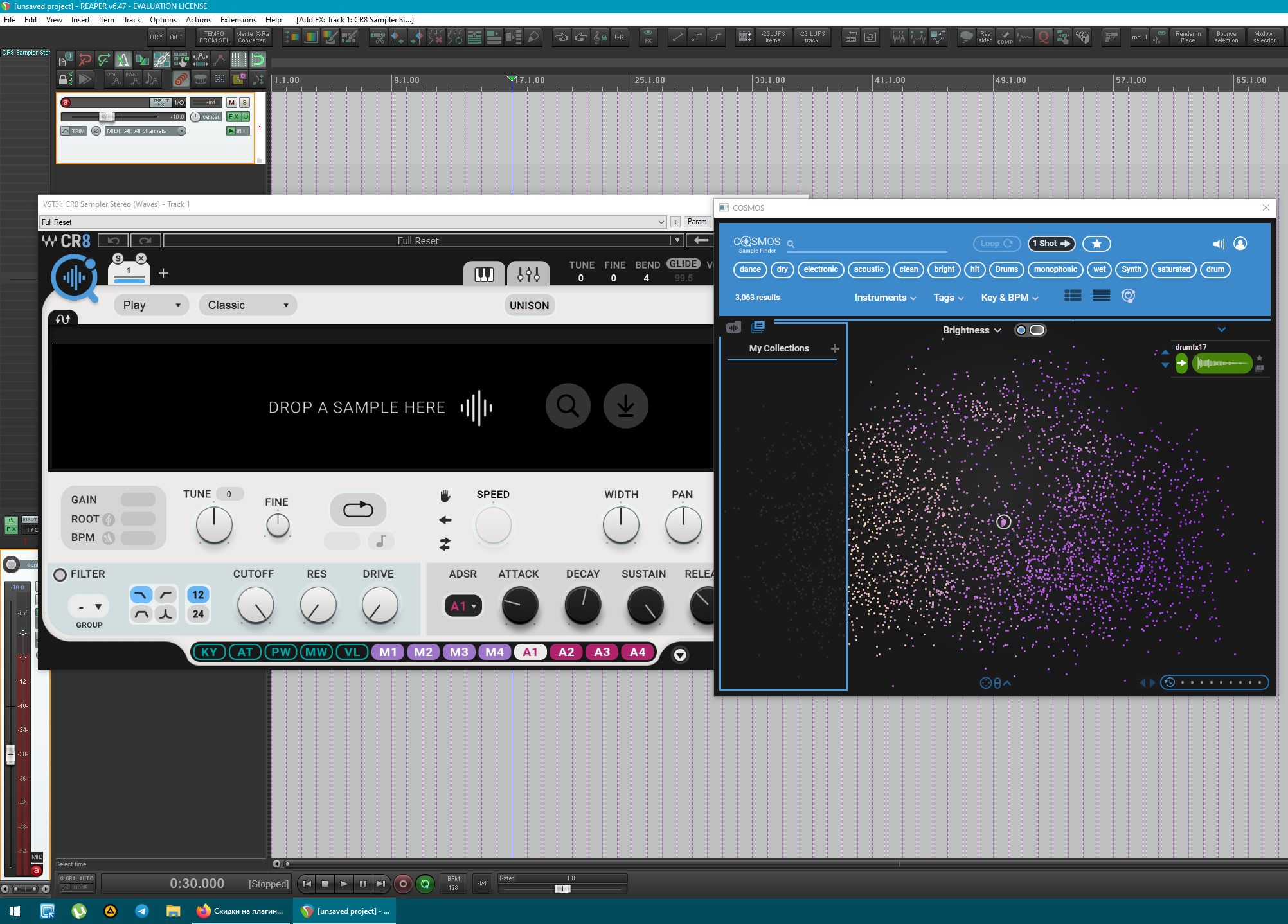Screen dimensions: 1288x924
Task: Open the Full Reset FX preset combo box
Action: click(x=353, y=222)
